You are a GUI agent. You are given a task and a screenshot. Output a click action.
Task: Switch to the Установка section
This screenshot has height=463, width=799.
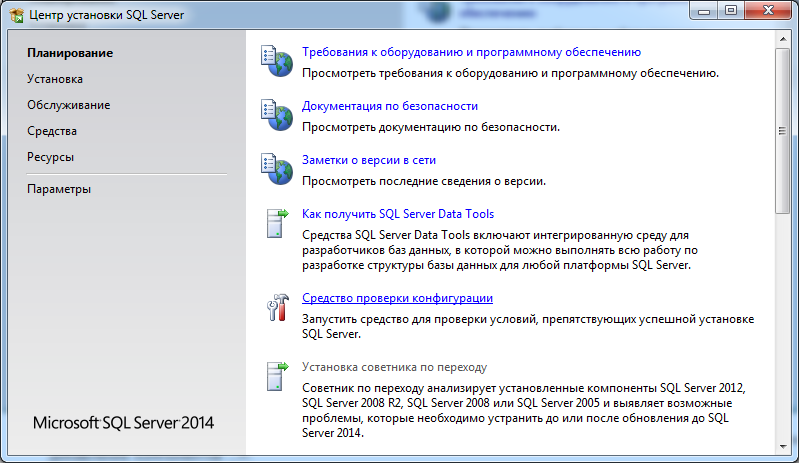click(x=55, y=79)
